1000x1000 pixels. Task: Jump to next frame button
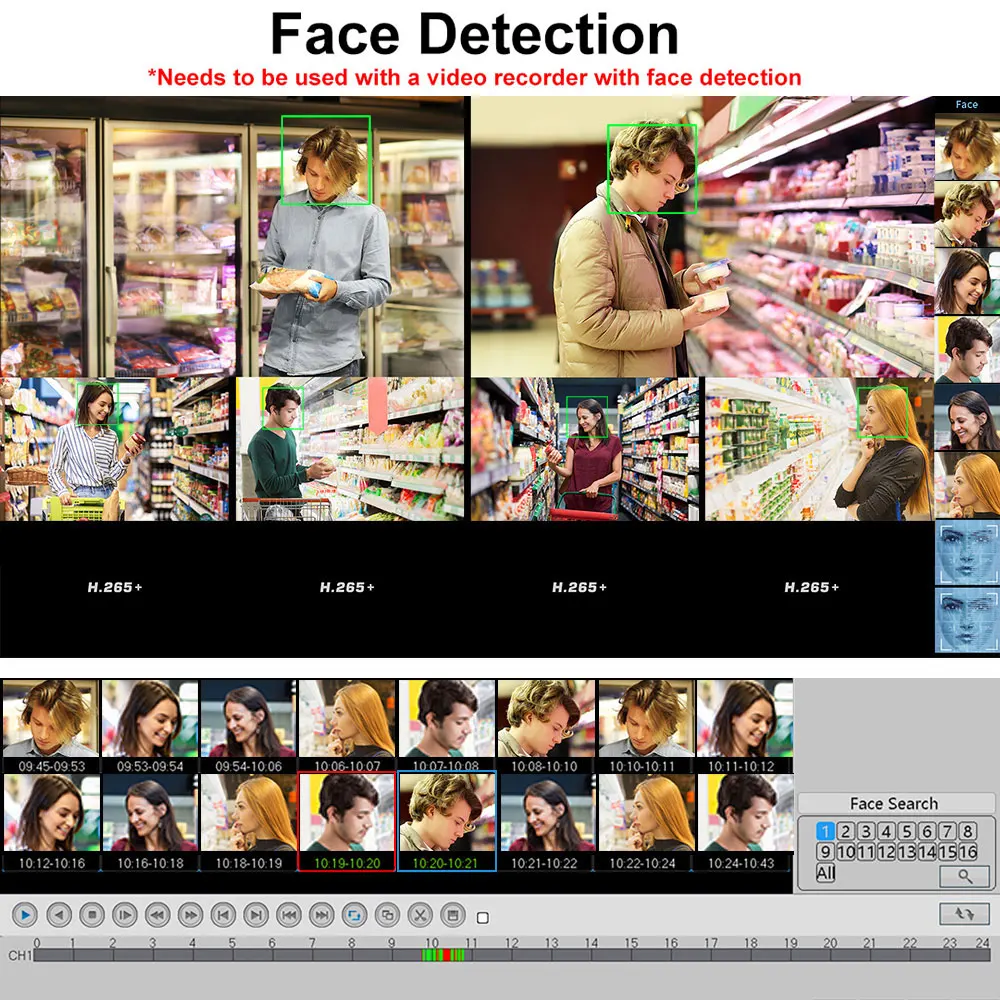tap(256, 915)
